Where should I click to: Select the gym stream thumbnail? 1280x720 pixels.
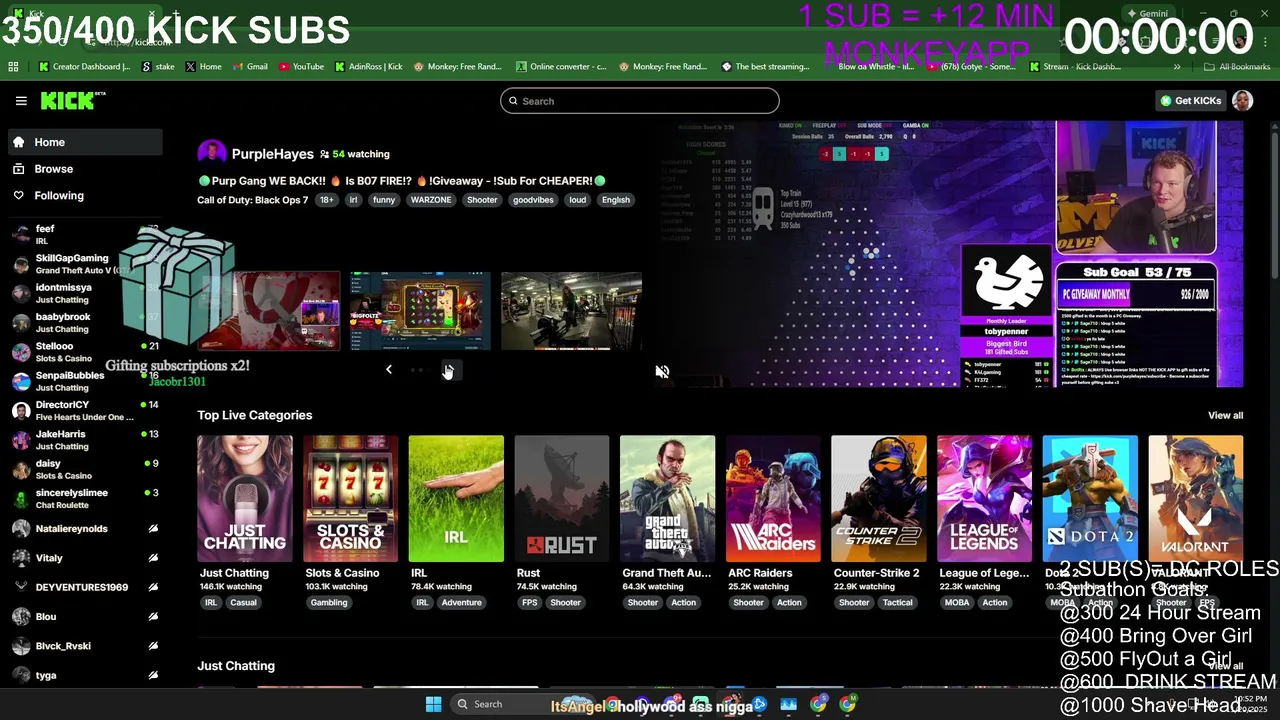(571, 311)
